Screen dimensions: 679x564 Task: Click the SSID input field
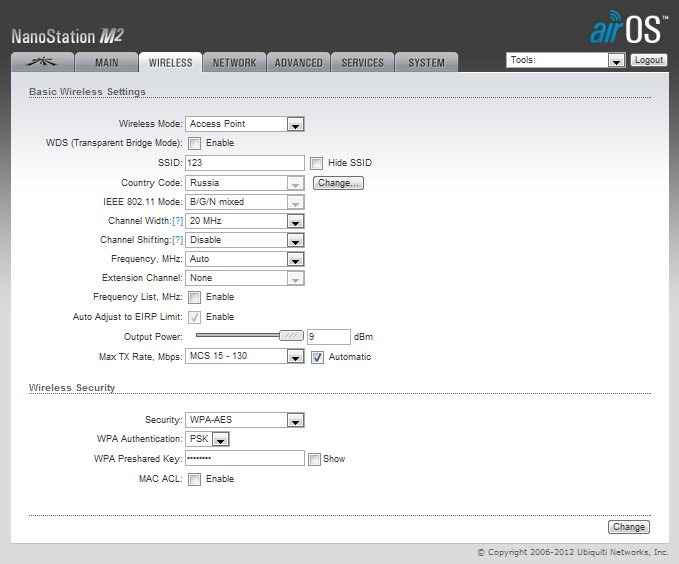coord(245,163)
